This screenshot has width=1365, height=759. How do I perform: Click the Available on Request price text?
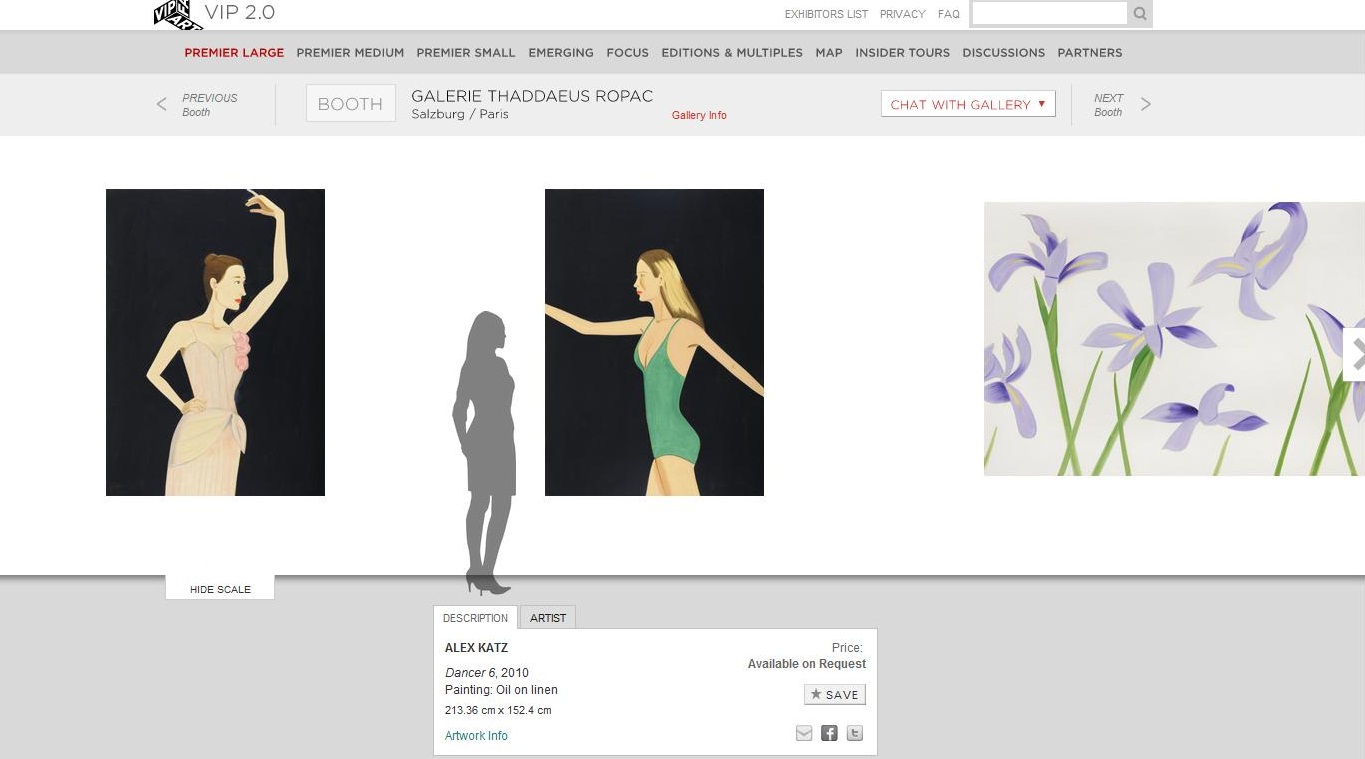[x=807, y=664]
